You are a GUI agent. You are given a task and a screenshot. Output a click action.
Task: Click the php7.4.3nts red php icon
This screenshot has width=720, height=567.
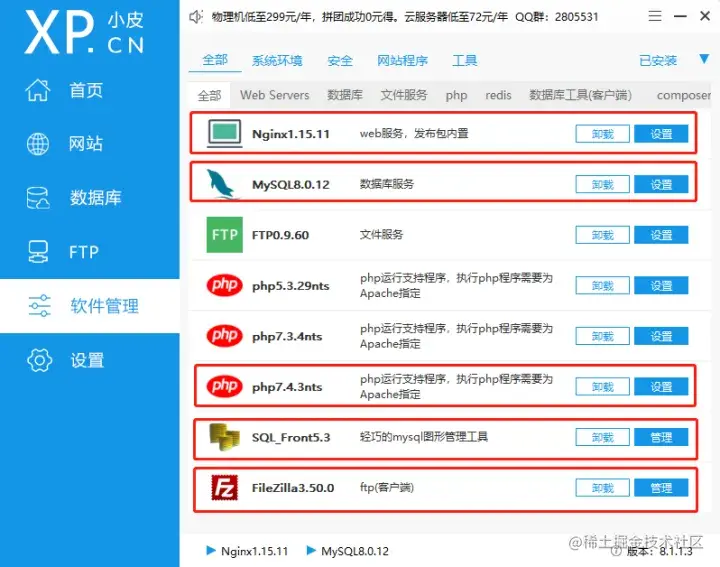[224, 386]
